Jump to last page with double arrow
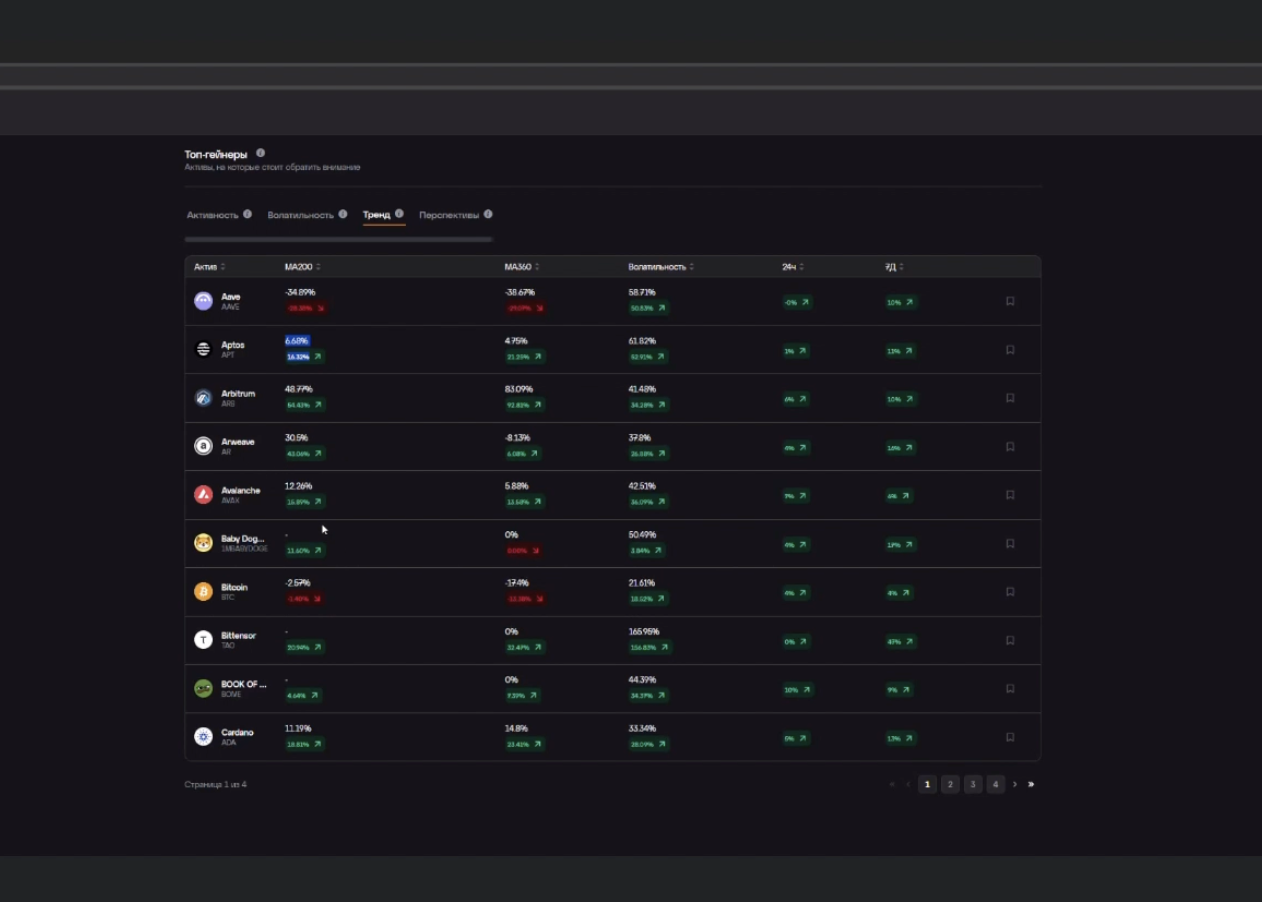 pyautogui.click(x=1031, y=785)
